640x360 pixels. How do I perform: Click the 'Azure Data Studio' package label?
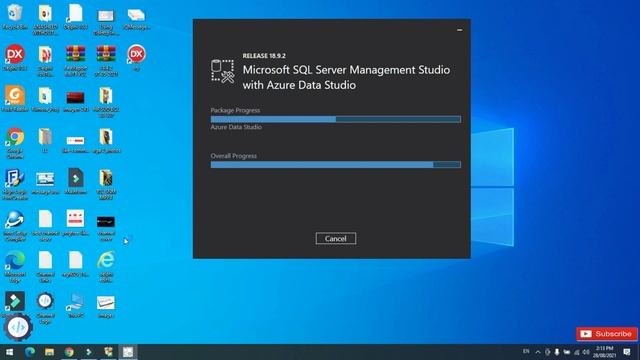(236, 127)
